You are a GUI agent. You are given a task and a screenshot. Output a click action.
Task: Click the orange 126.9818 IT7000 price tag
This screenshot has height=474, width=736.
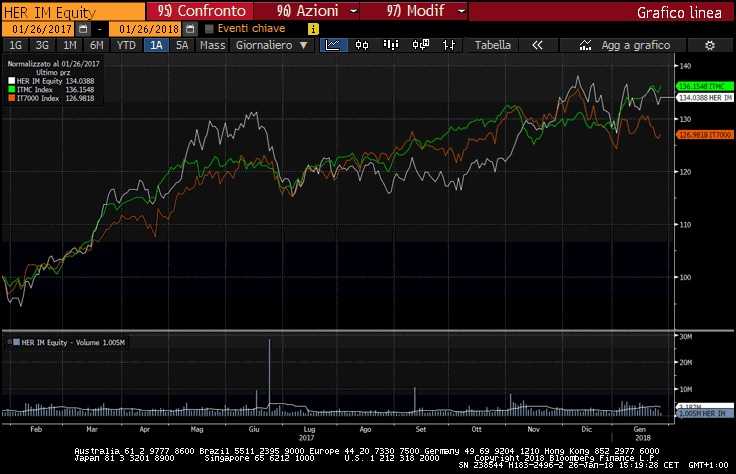[705, 135]
